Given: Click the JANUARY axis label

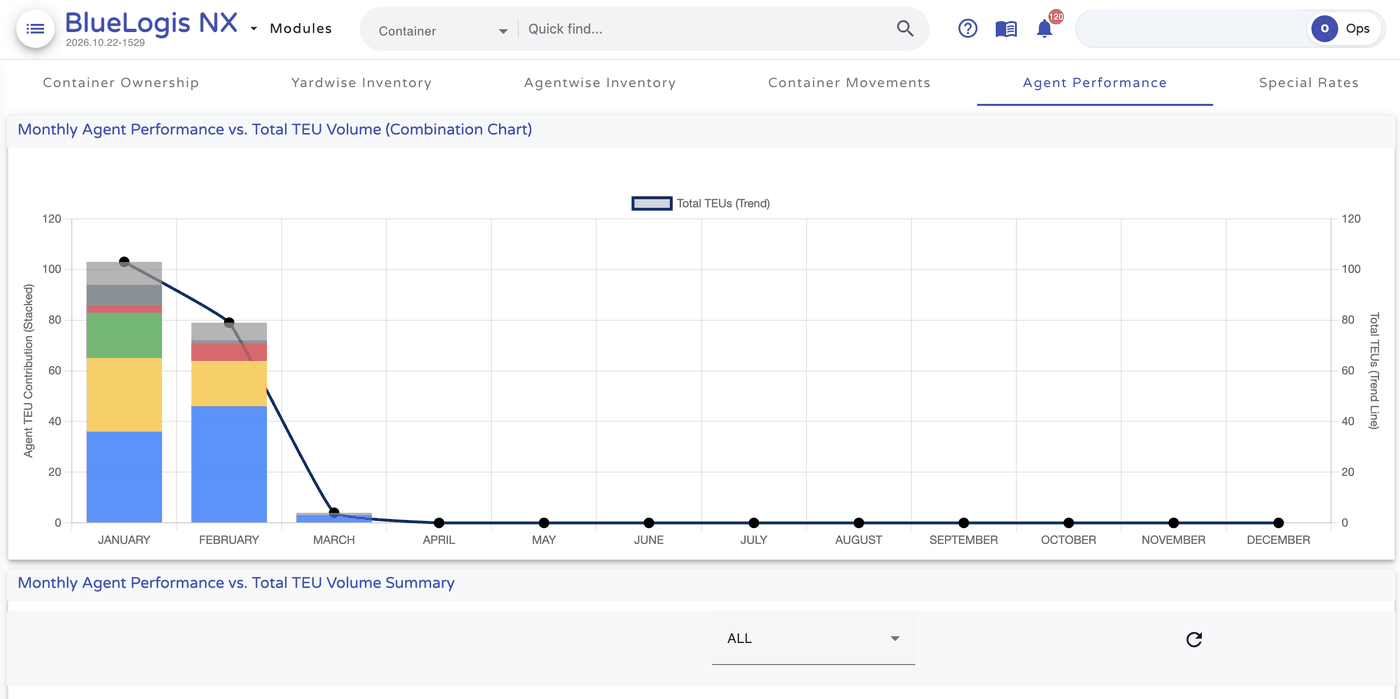Looking at the screenshot, I should (x=124, y=540).
